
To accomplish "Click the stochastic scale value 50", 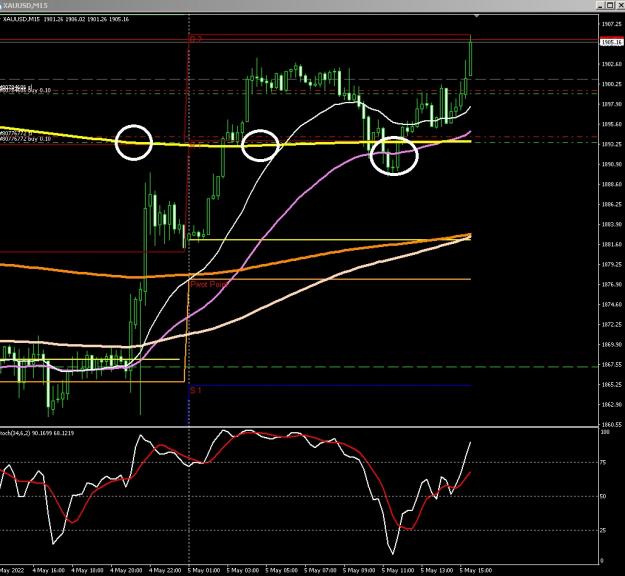I will coord(603,497).
